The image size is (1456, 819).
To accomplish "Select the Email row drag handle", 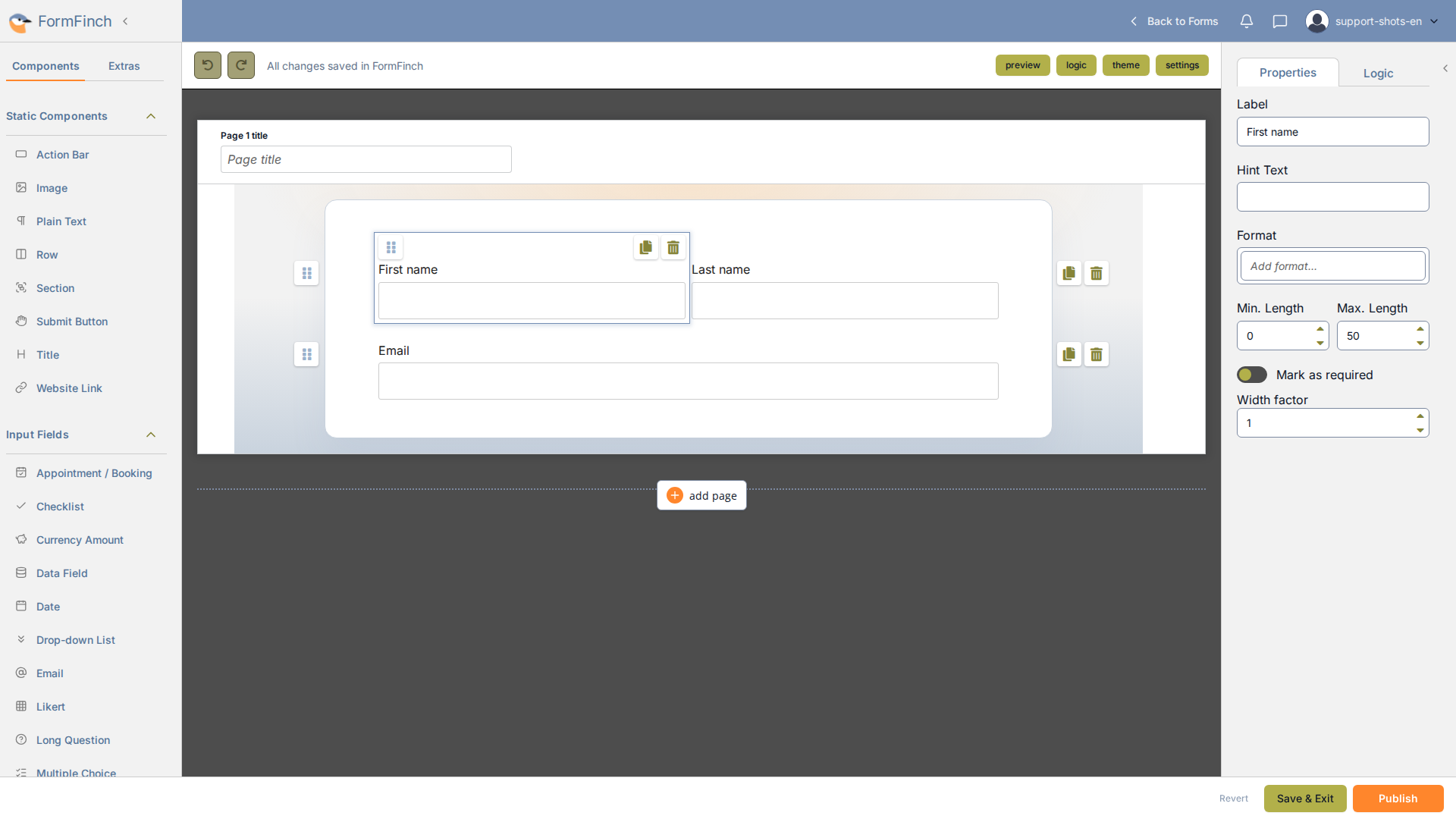I will point(306,354).
